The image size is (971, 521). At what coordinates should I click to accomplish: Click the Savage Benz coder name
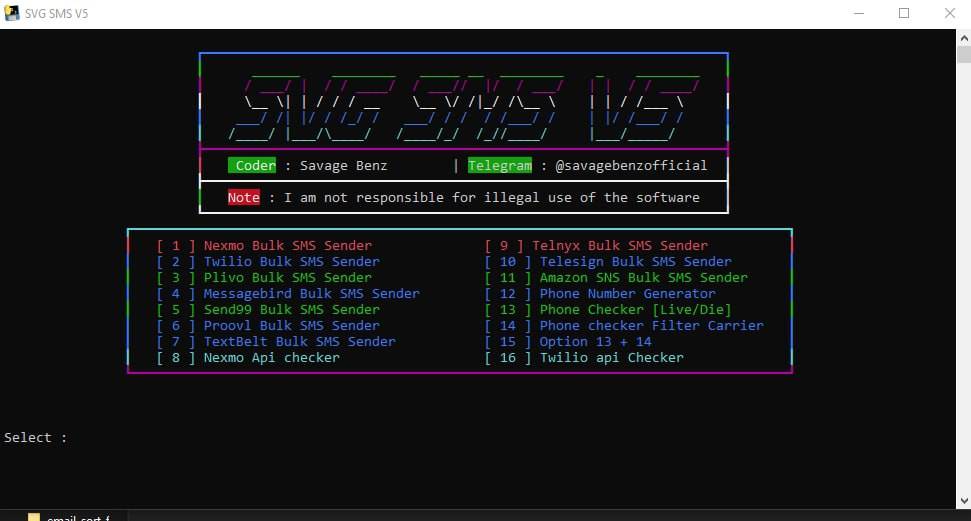coord(344,166)
